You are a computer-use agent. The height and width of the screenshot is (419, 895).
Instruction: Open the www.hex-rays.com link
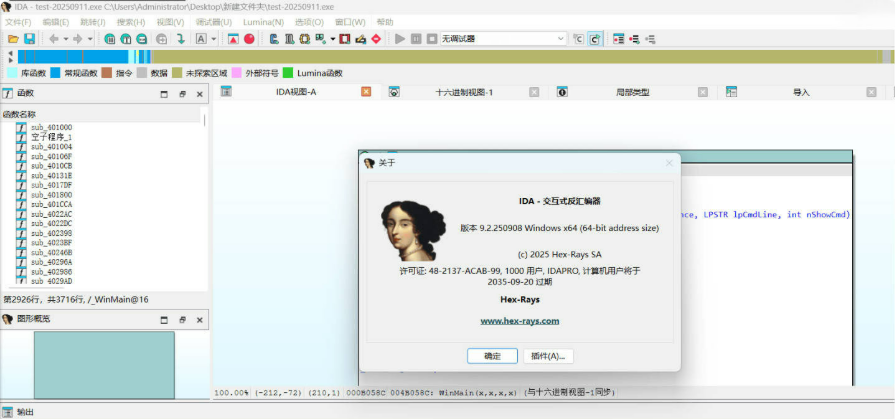click(519, 321)
